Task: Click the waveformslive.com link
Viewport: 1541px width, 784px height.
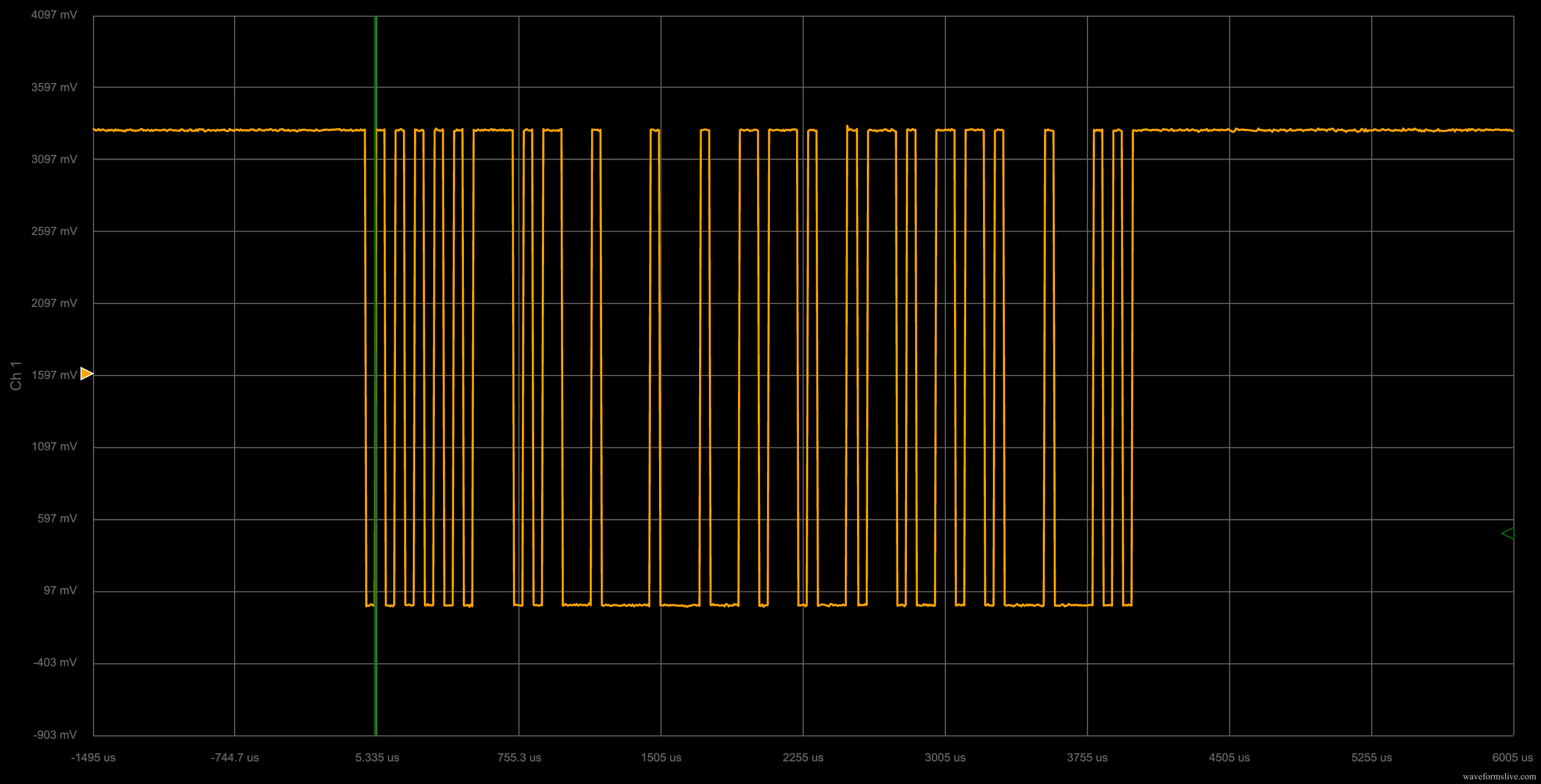Action: [1499, 776]
